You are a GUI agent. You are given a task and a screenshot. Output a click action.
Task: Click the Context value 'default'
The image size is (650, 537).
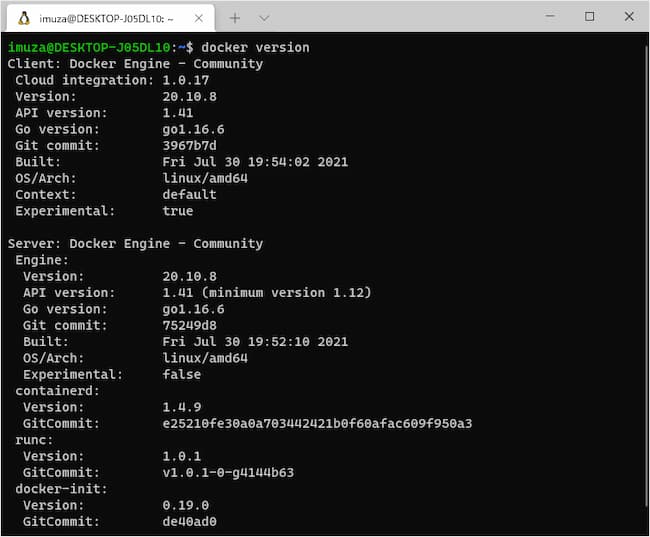point(189,194)
